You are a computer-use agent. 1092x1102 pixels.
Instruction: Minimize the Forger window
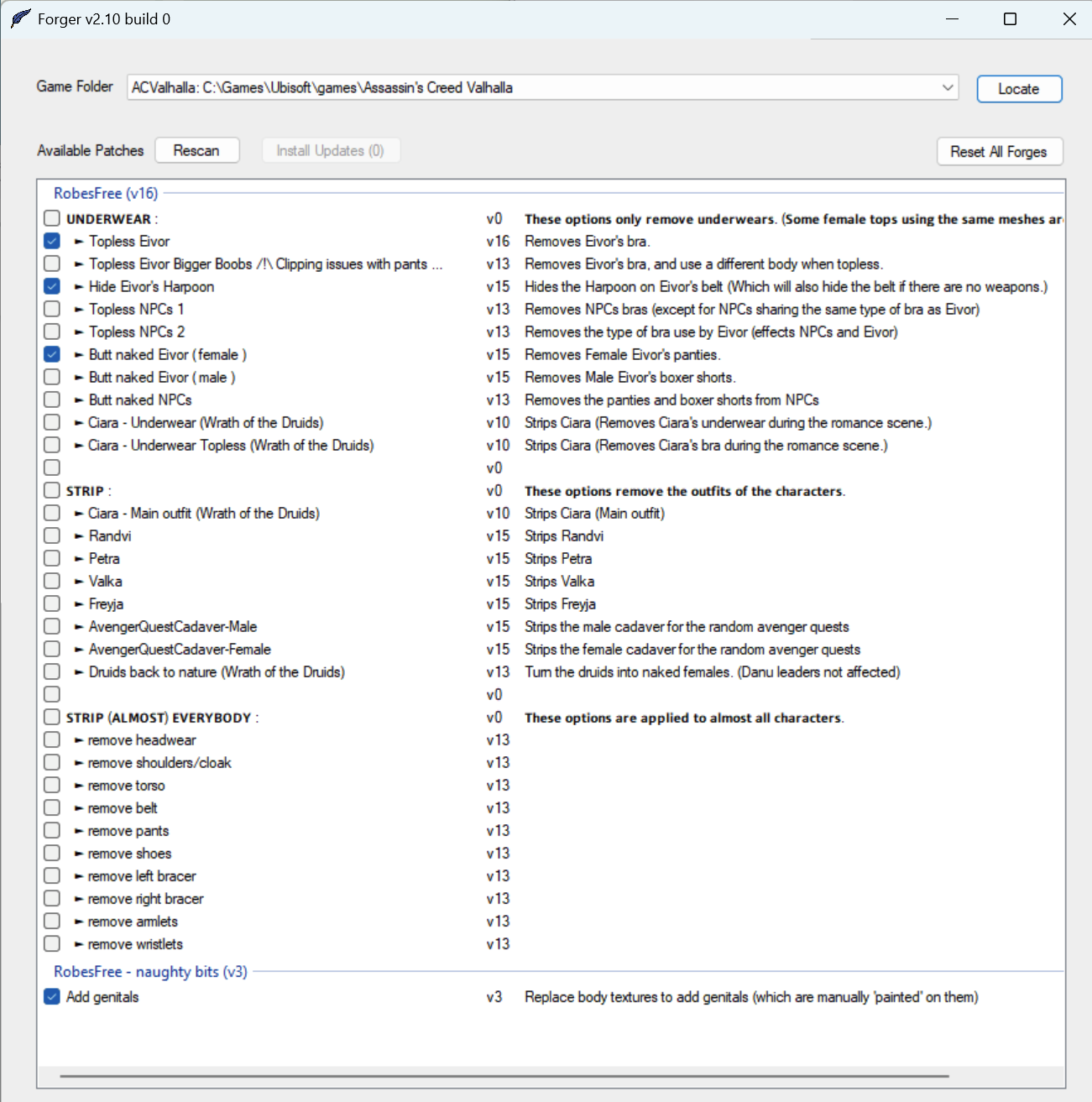[x=952, y=18]
